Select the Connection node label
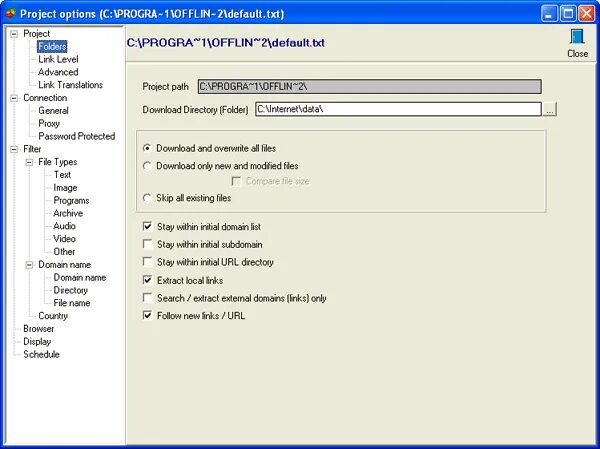Image resolution: width=600 pixels, height=449 pixels. tap(45, 98)
